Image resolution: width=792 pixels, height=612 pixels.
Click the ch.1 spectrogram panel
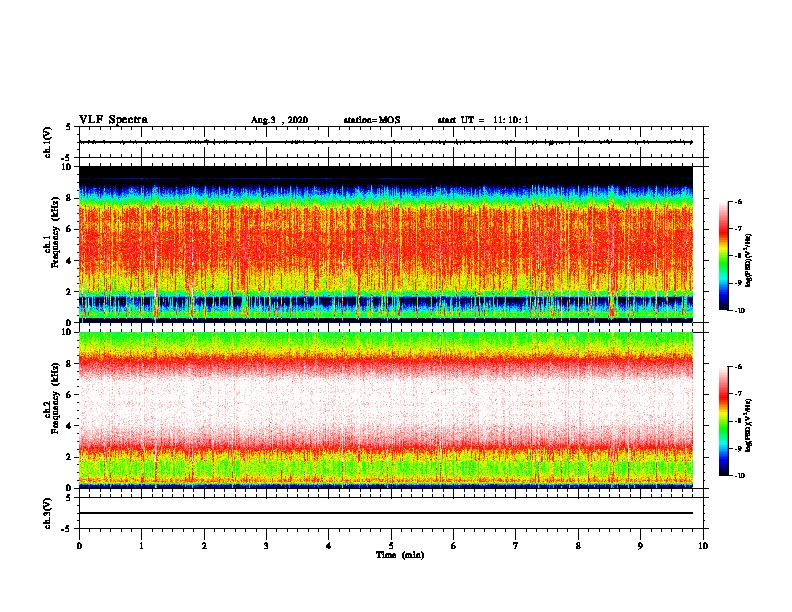coord(385,244)
